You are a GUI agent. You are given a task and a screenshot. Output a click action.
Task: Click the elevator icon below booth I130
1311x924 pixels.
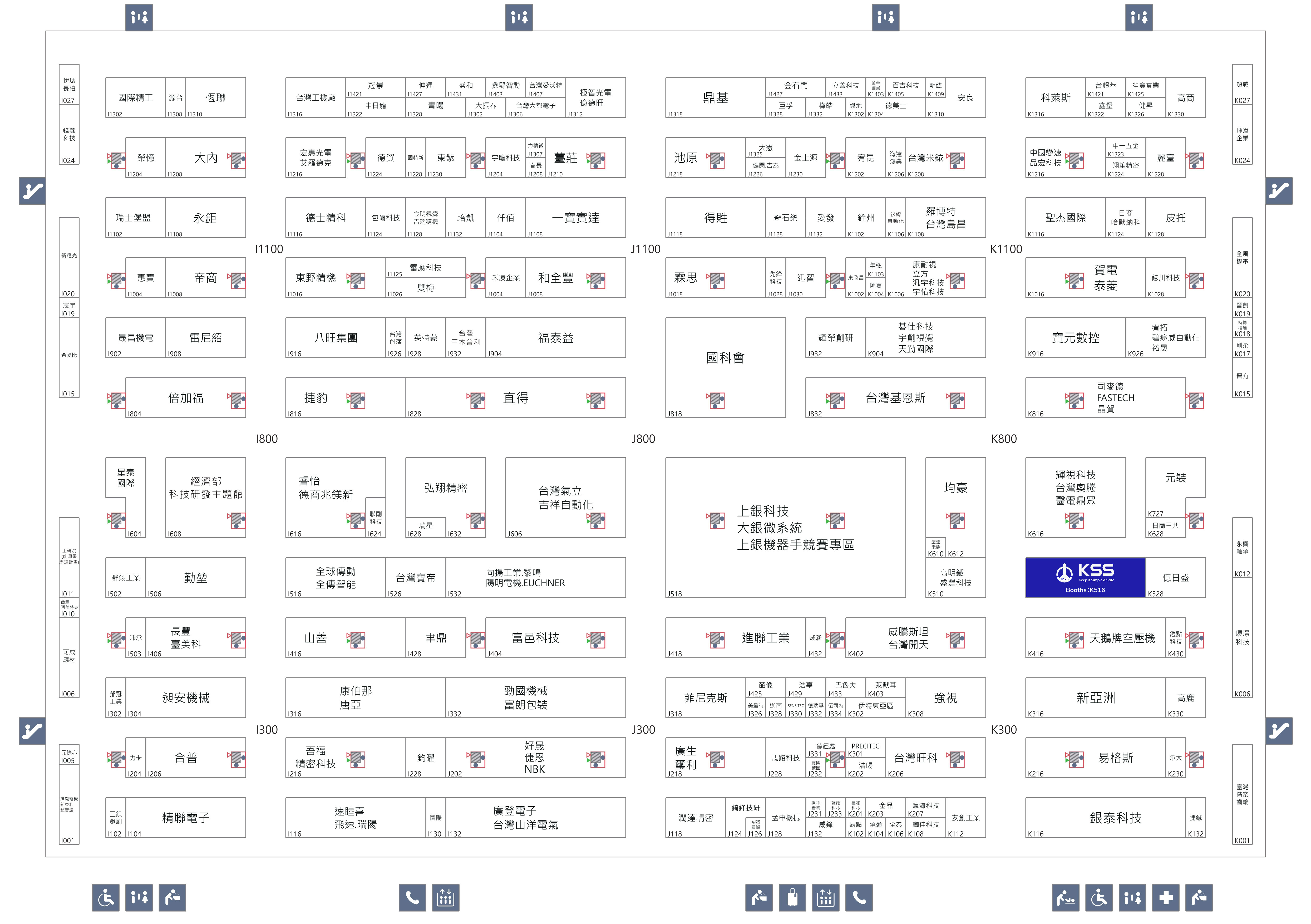tap(445, 898)
